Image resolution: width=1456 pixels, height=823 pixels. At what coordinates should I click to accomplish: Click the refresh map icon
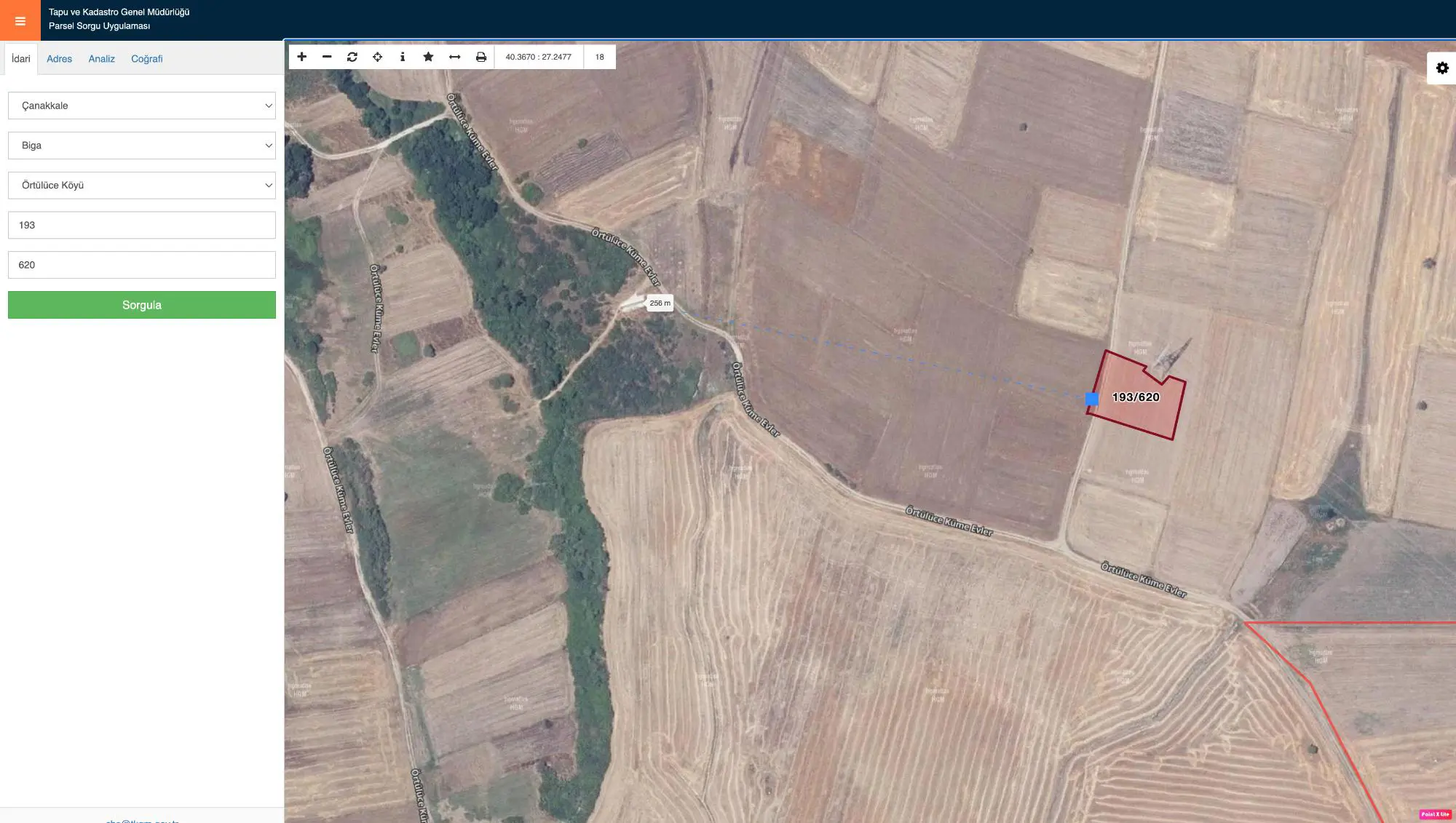352,57
